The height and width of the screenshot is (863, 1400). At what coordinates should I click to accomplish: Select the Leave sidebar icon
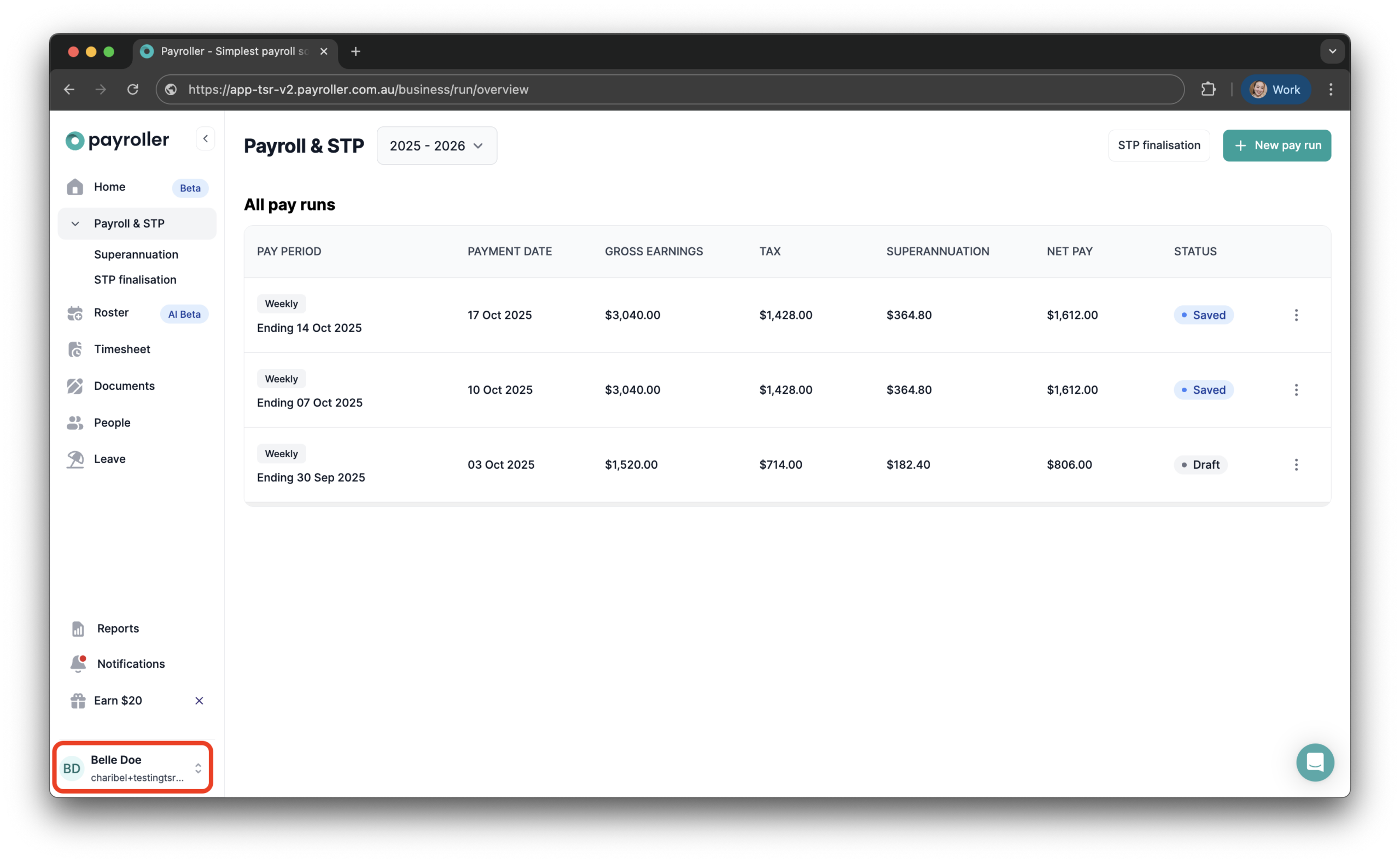(x=75, y=459)
